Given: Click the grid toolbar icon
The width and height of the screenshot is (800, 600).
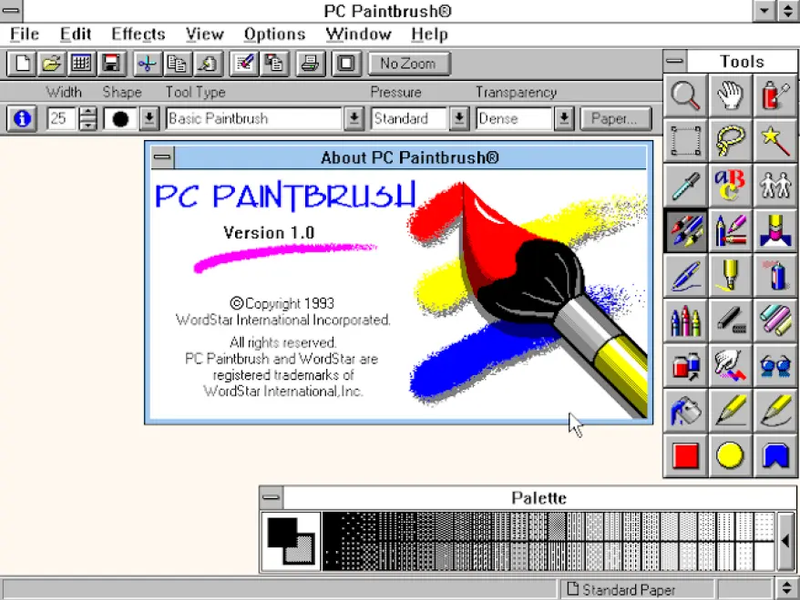Looking at the screenshot, I should tap(82, 64).
